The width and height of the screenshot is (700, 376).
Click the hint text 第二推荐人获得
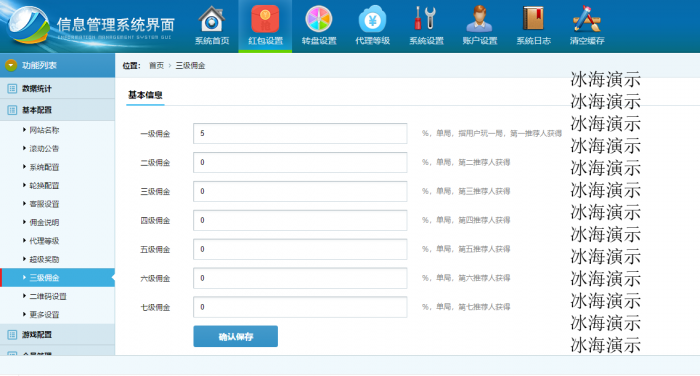point(484,162)
